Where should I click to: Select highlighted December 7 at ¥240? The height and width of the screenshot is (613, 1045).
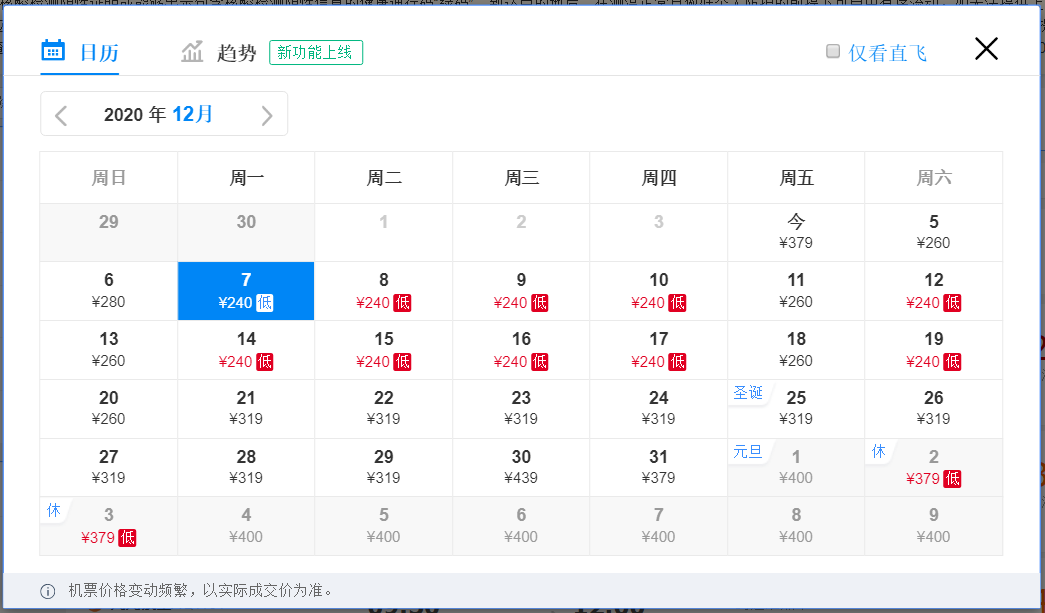tap(246, 291)
